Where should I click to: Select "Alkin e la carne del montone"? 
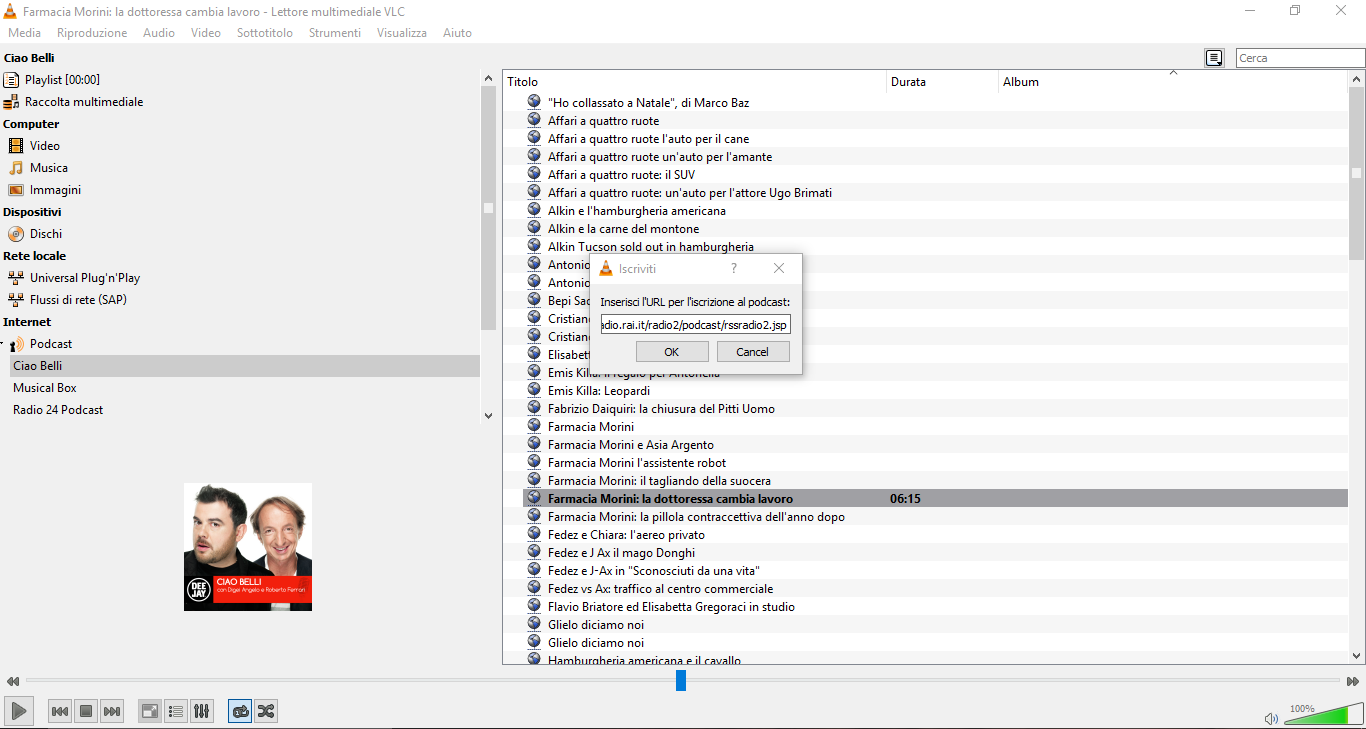point(623,229)
